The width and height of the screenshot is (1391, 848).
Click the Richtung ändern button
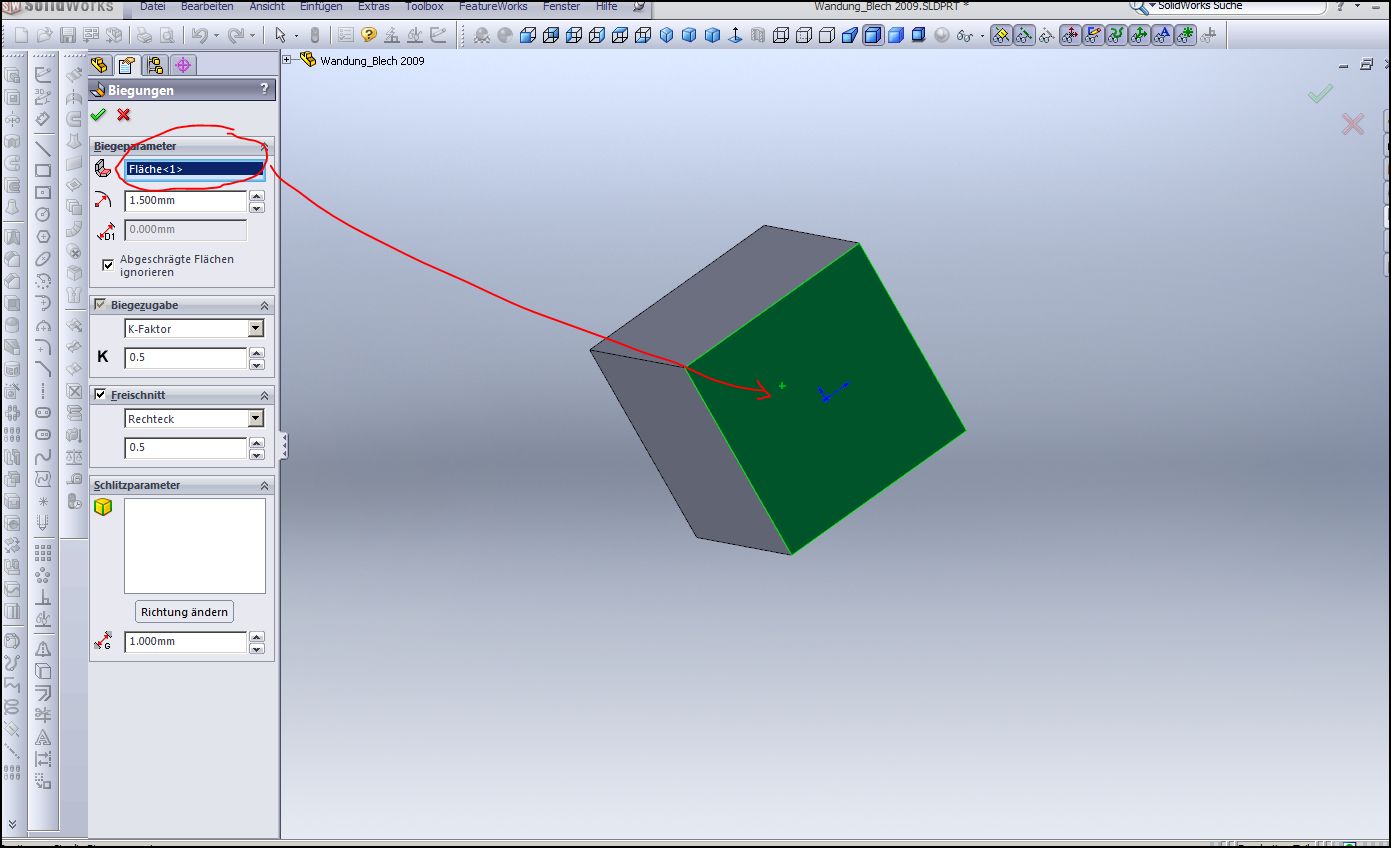coord(184,612)
